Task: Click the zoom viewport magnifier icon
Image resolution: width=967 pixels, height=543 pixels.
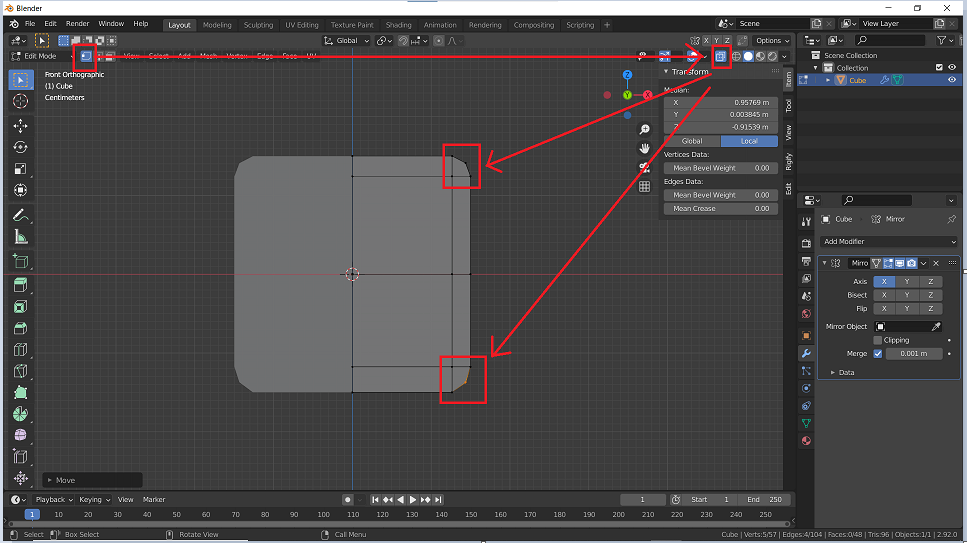Action: click(644, 130)
